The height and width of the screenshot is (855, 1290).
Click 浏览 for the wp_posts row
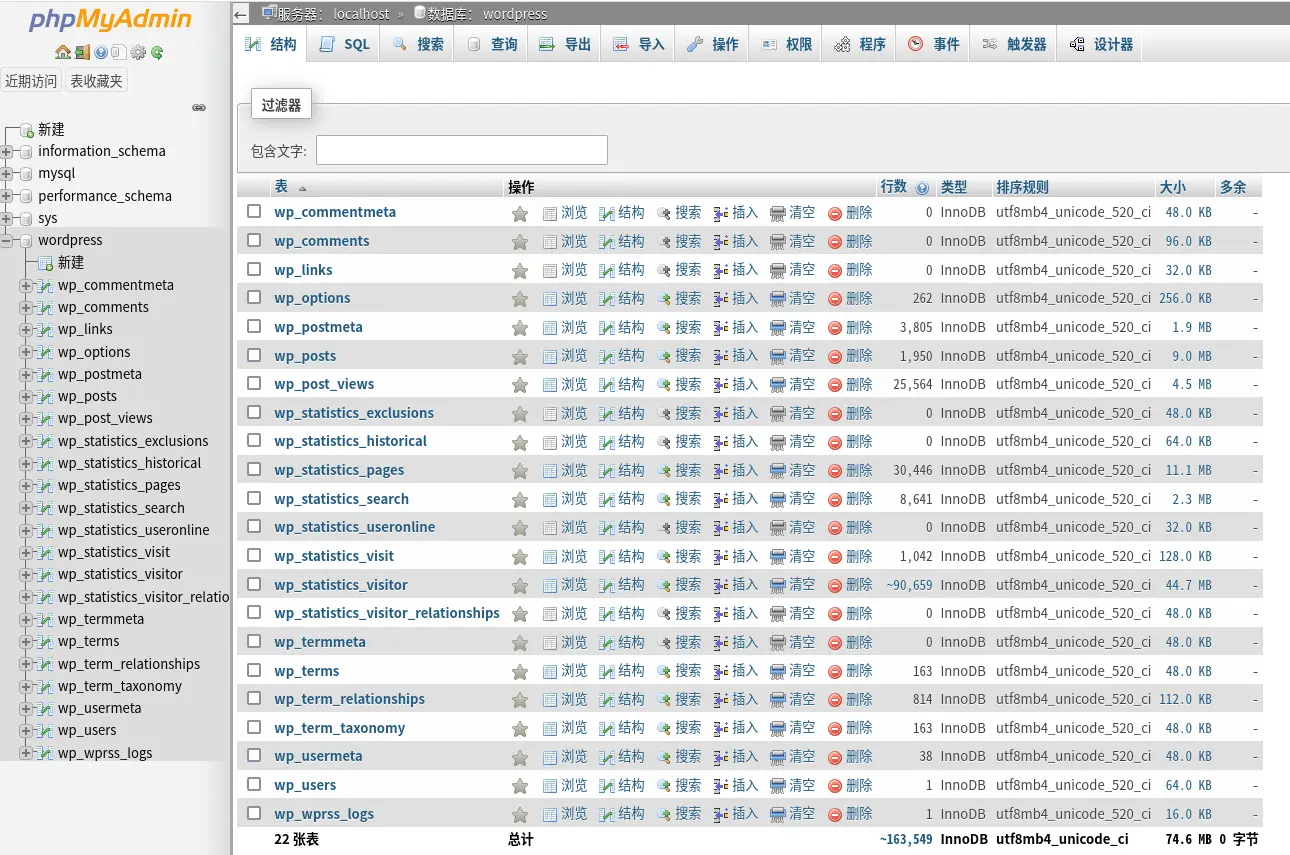click(x=565, y=356)
